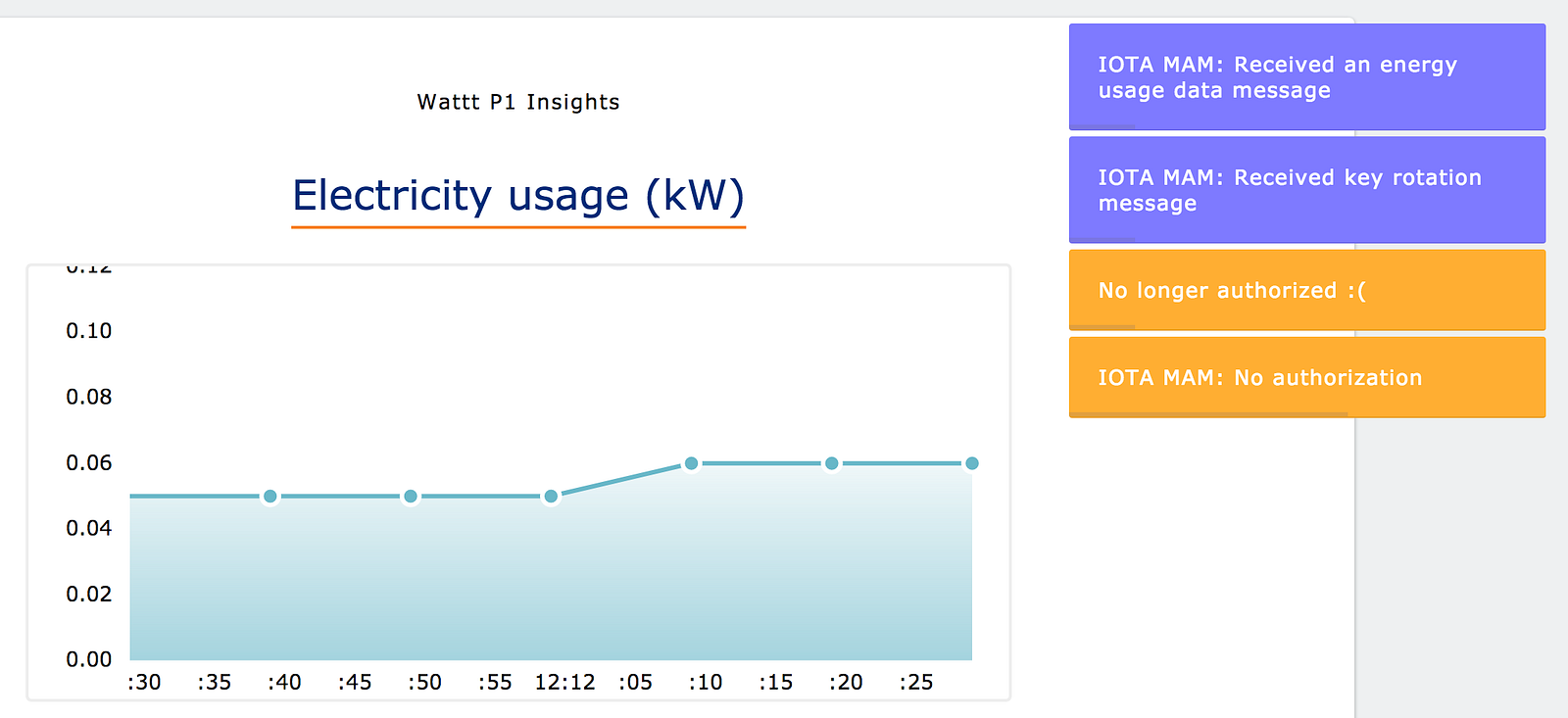Image resolution: width=1568 pixels, height=718 pixels.
Task: Click the 0.10 y-axis label
Action: tap(89, 331)
